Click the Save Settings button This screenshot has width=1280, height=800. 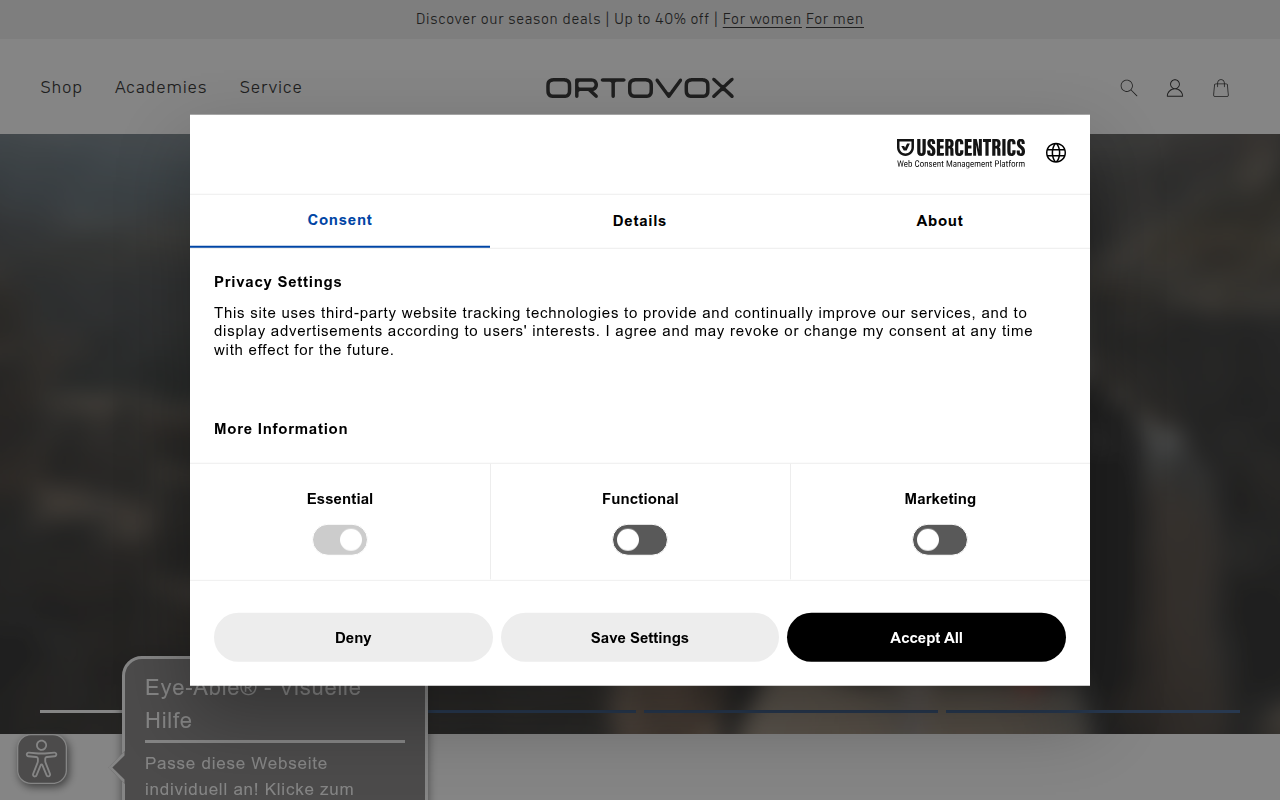click(640, 637)
